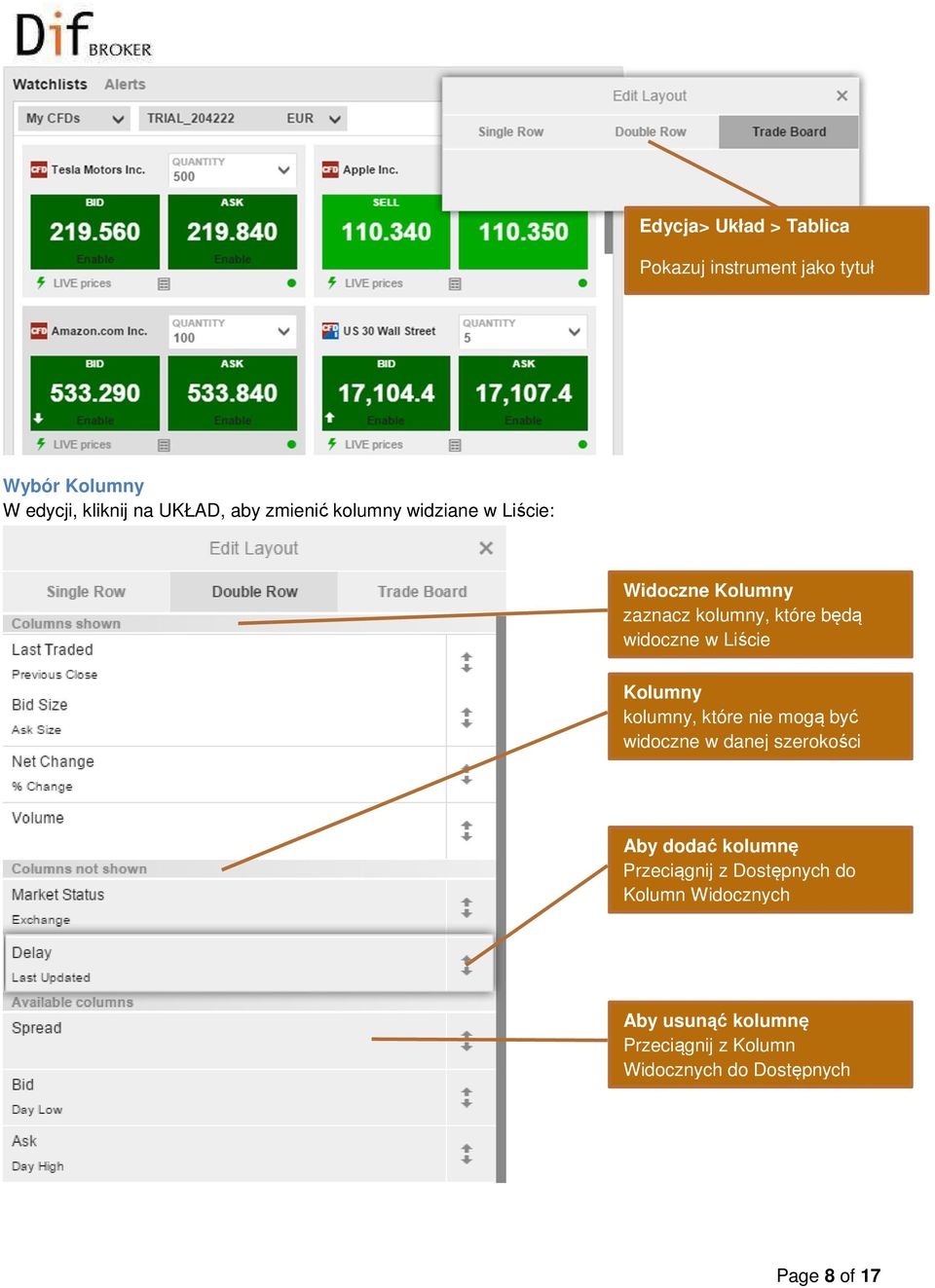
Task: Grab the Volume column reorder handle
Action: point(467,830)
